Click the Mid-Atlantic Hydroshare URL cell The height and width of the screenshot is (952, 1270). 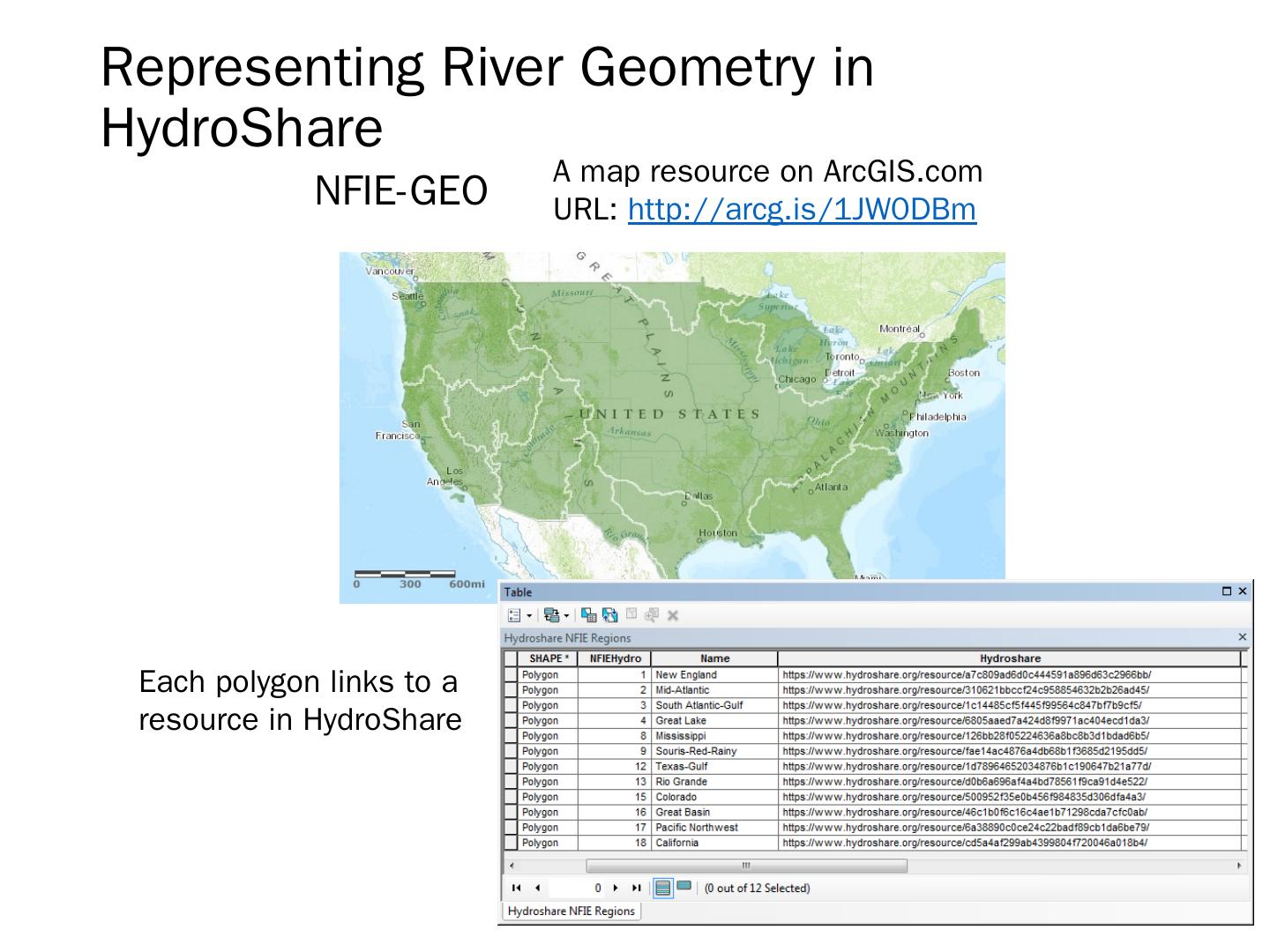[x=1010, y=690]
